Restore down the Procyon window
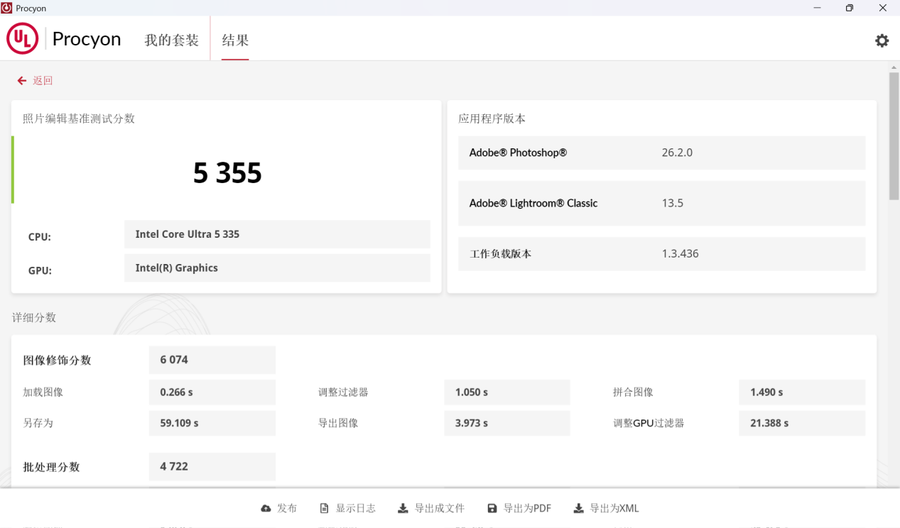The height and width of the screenshot is (528, 900). [x=849, y=8]
